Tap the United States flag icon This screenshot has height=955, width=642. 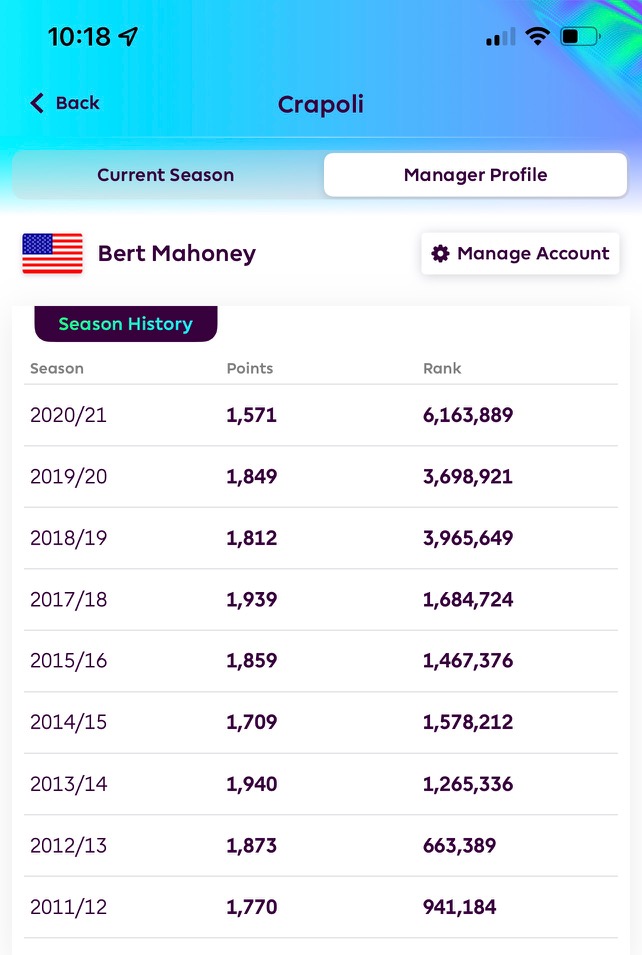(52, 253)
